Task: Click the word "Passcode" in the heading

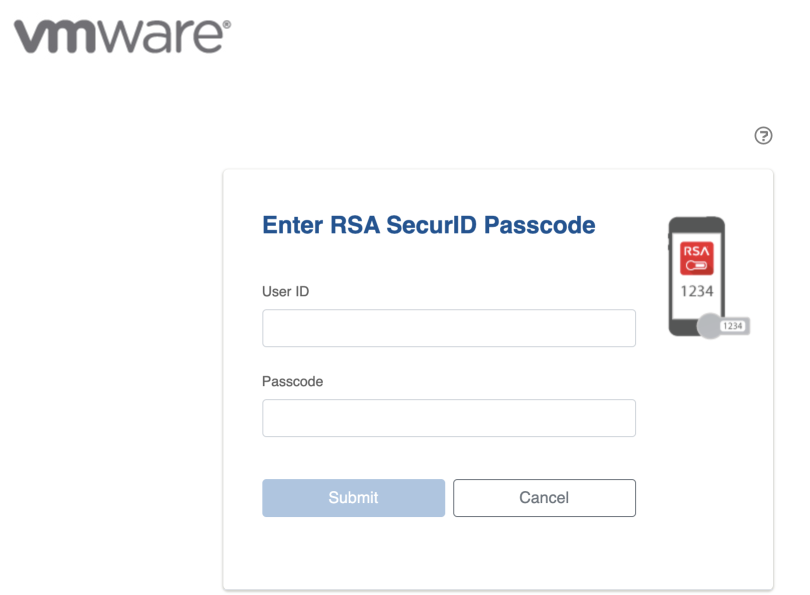Action: pos(539,225)
